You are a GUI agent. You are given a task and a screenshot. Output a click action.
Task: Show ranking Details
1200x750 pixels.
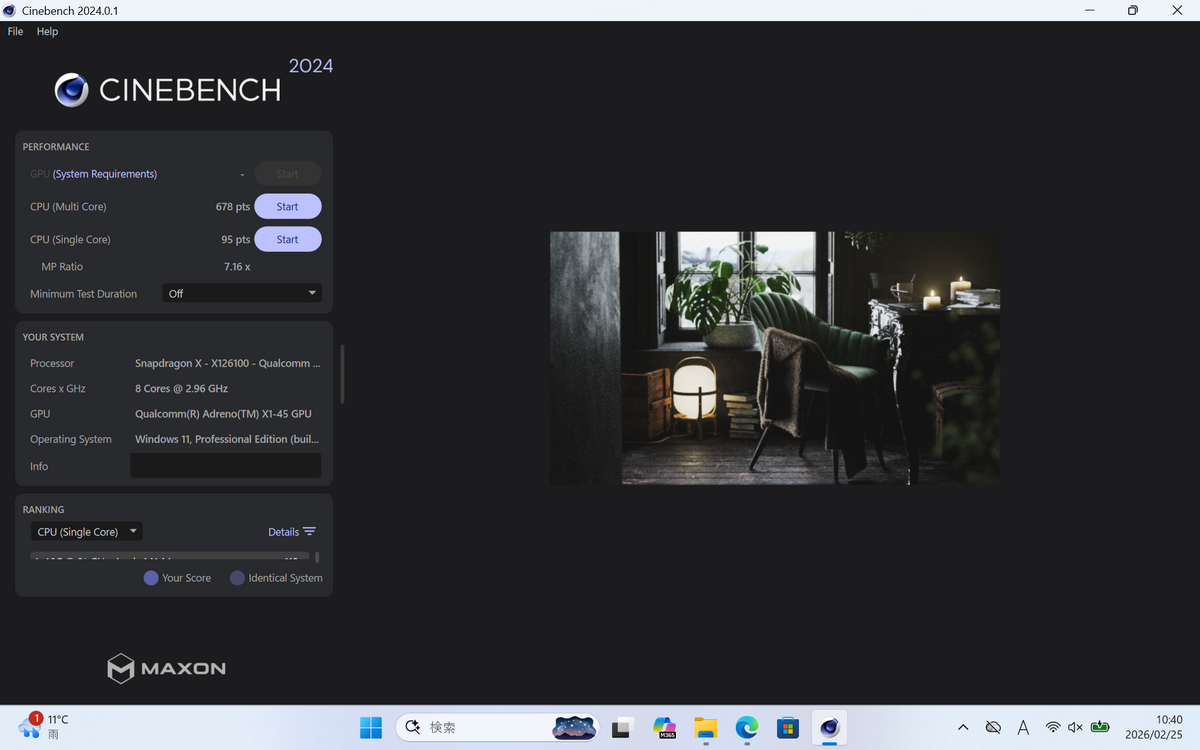pyautogui.click(x=283, y=532)
